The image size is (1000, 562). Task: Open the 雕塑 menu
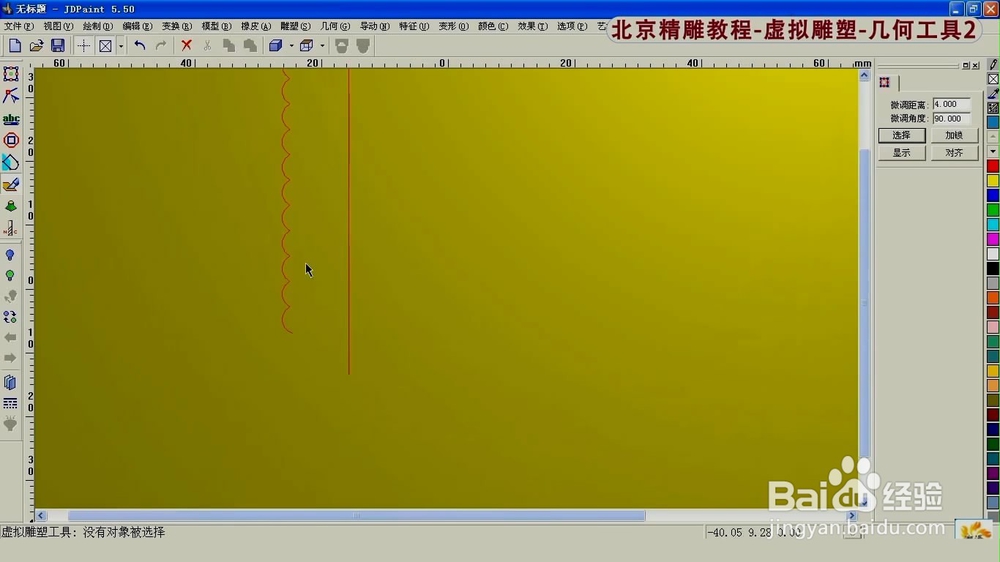coord(295,26)
